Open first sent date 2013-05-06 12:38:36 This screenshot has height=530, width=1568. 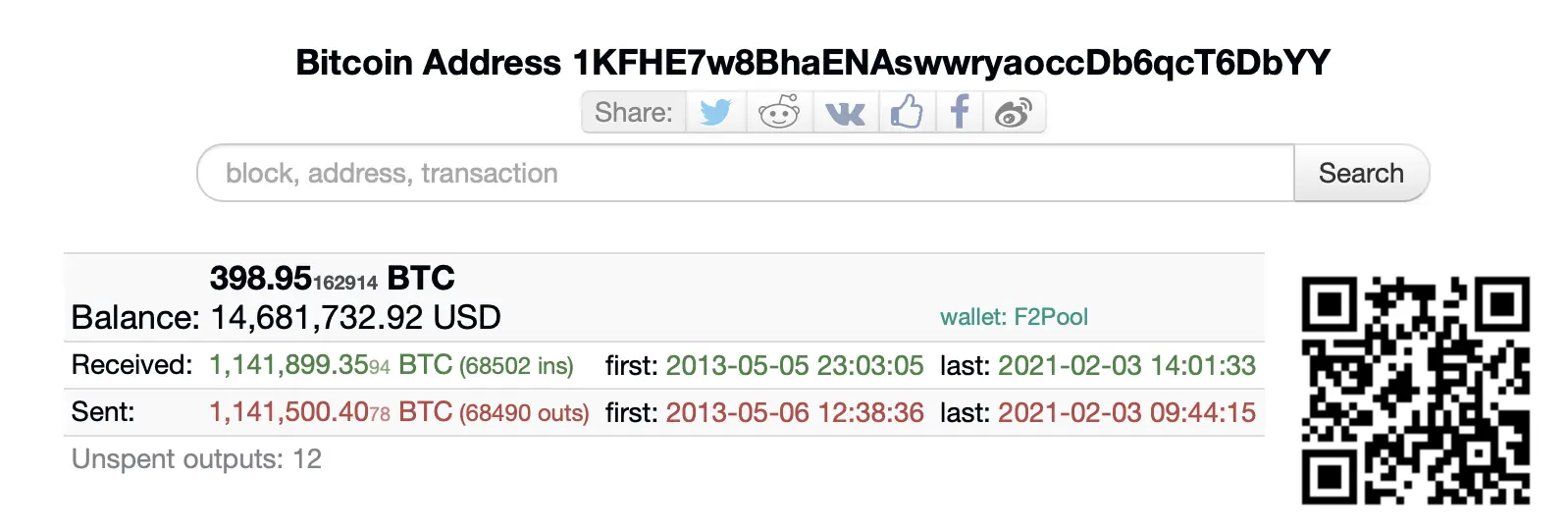(x=795, y=412)
